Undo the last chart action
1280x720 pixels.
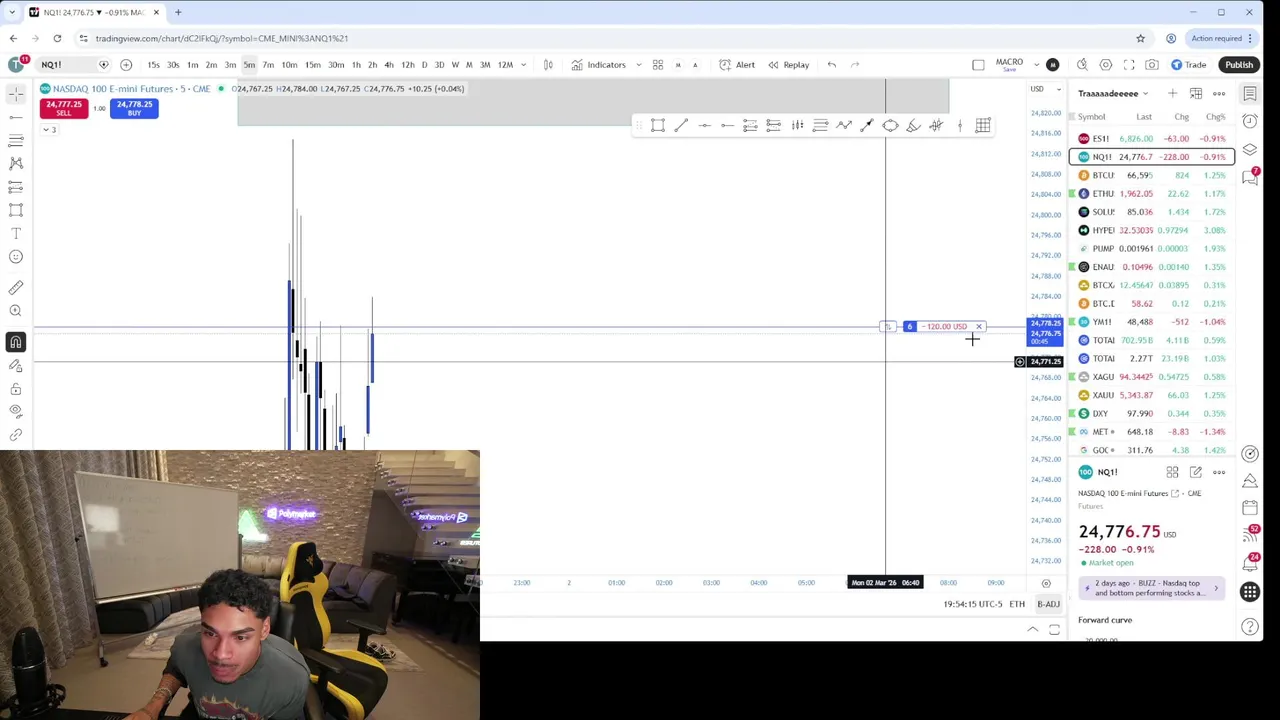point(832,65)
